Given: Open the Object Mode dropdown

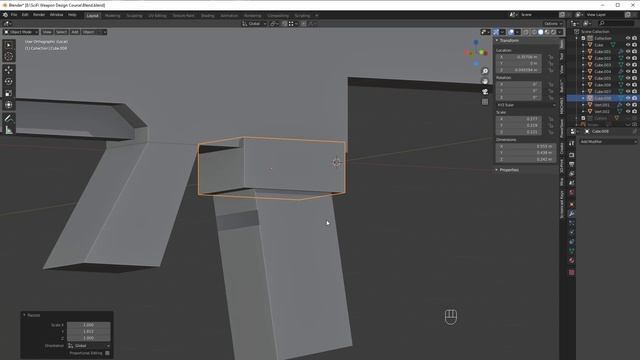Looking at the screenshot, I should 21,32.
